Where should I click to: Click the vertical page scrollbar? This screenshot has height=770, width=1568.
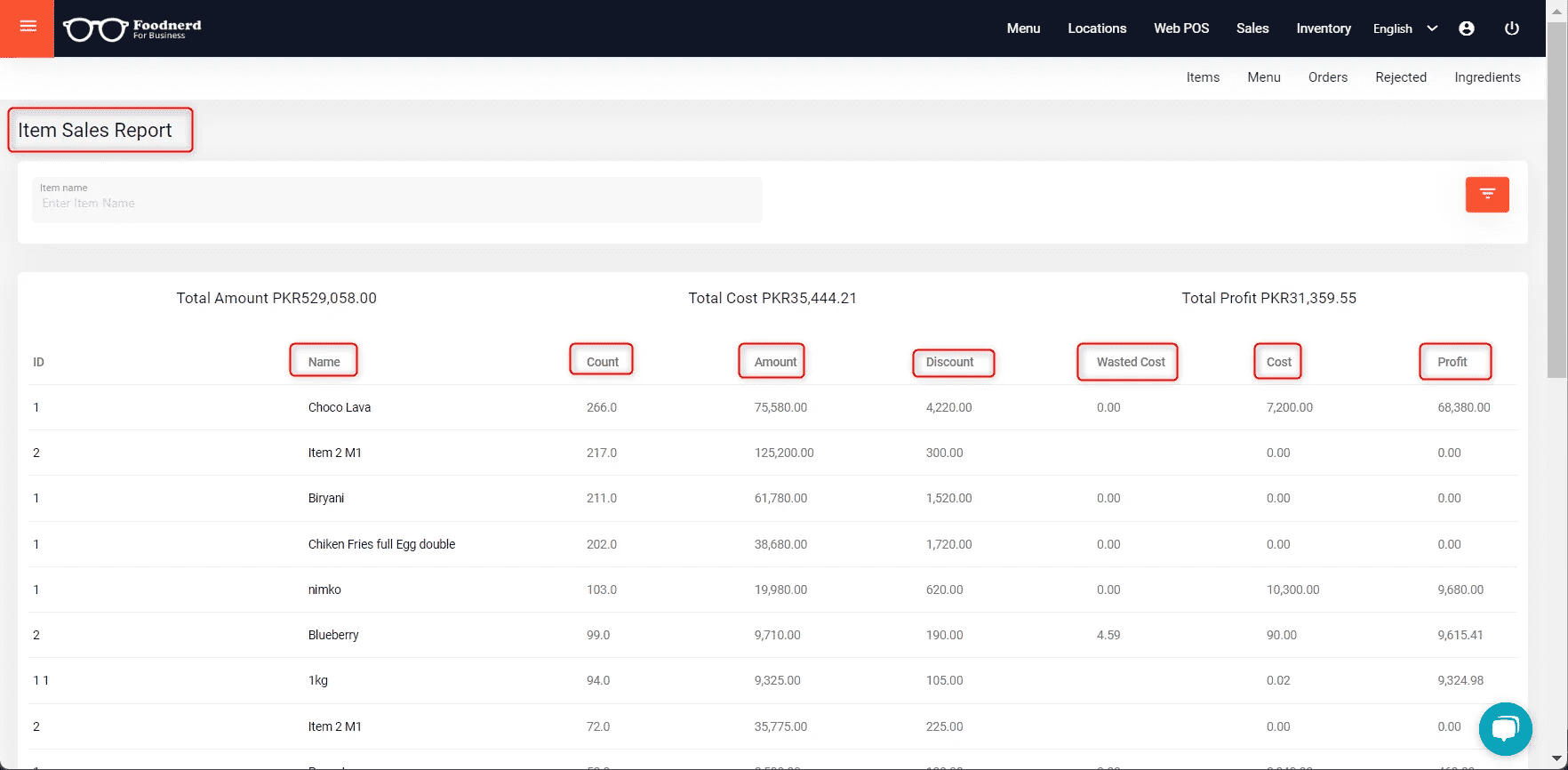click(1556, 200)
